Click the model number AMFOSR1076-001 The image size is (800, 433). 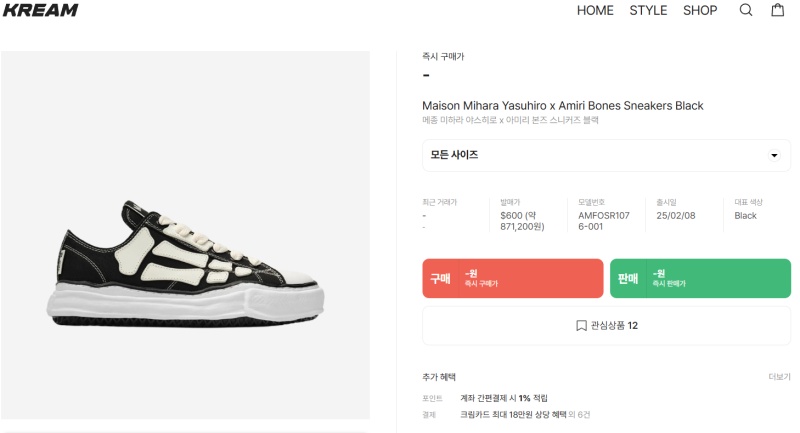[x=604, y=221]
